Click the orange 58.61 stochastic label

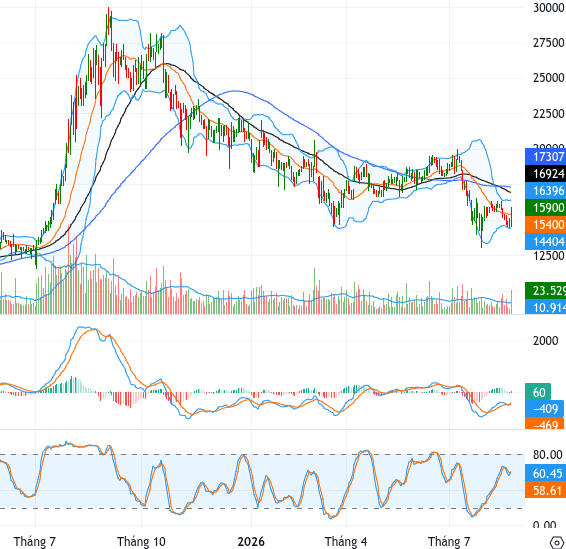pos(545,491)
